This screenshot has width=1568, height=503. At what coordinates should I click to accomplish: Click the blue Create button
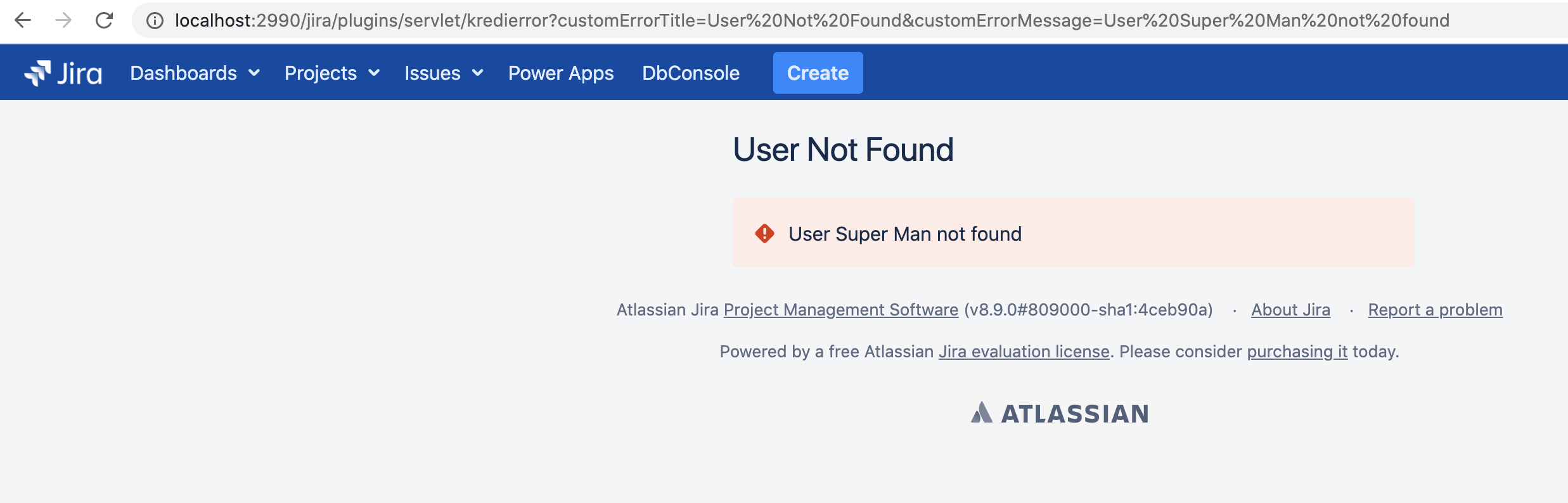[x=818, y=73]
